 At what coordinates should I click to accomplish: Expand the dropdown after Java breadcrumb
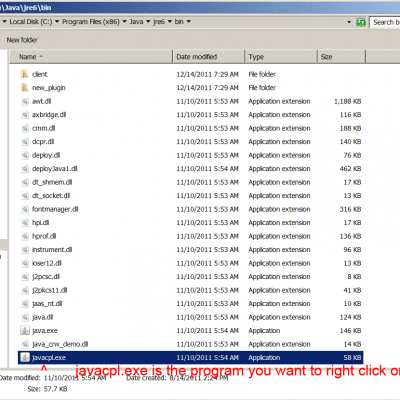pos(148,22)
